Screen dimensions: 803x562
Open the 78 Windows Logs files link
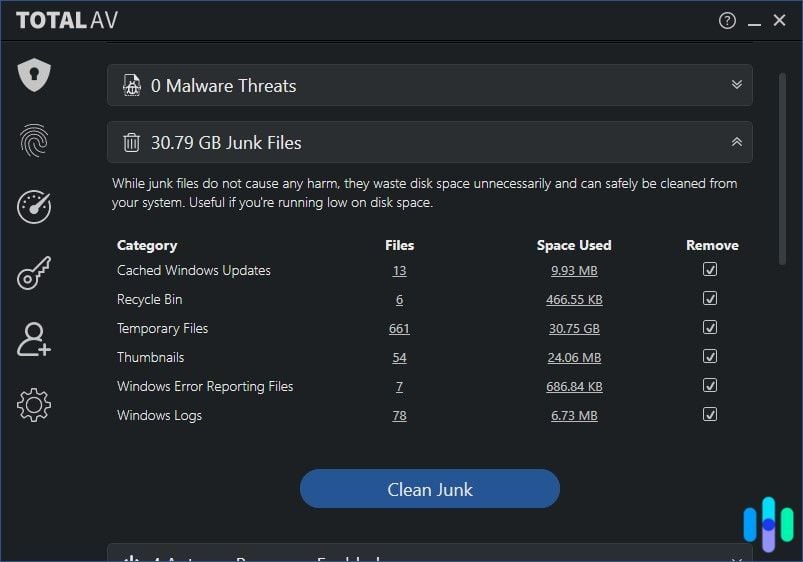pos(399,416)
